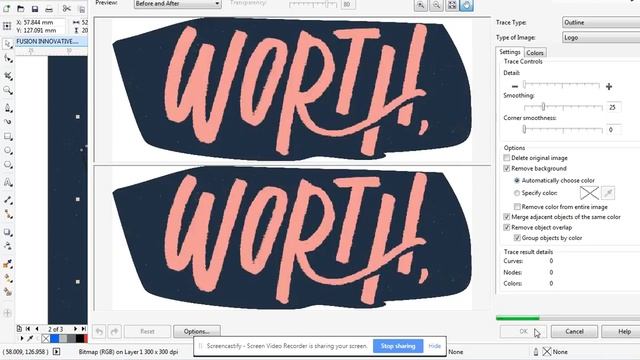Viewport: 640px width, 360px height.
Task: Select the Color Eyedropper tool in the toolbox
Action: point(7,264)
